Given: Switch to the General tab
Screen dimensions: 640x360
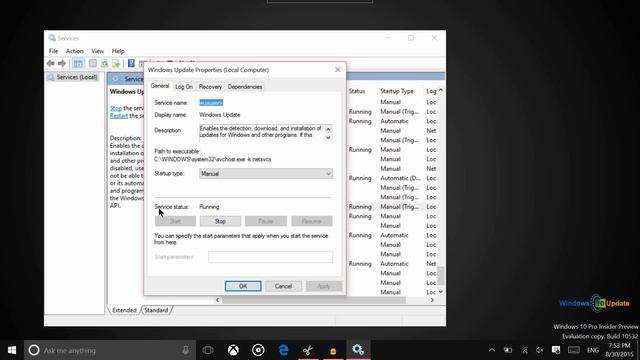Looking at the screenshot, I should [x=160, y=86].
